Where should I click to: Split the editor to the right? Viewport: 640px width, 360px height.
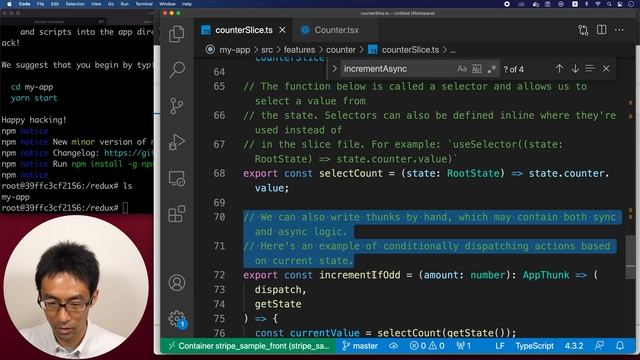pos(601,30)
